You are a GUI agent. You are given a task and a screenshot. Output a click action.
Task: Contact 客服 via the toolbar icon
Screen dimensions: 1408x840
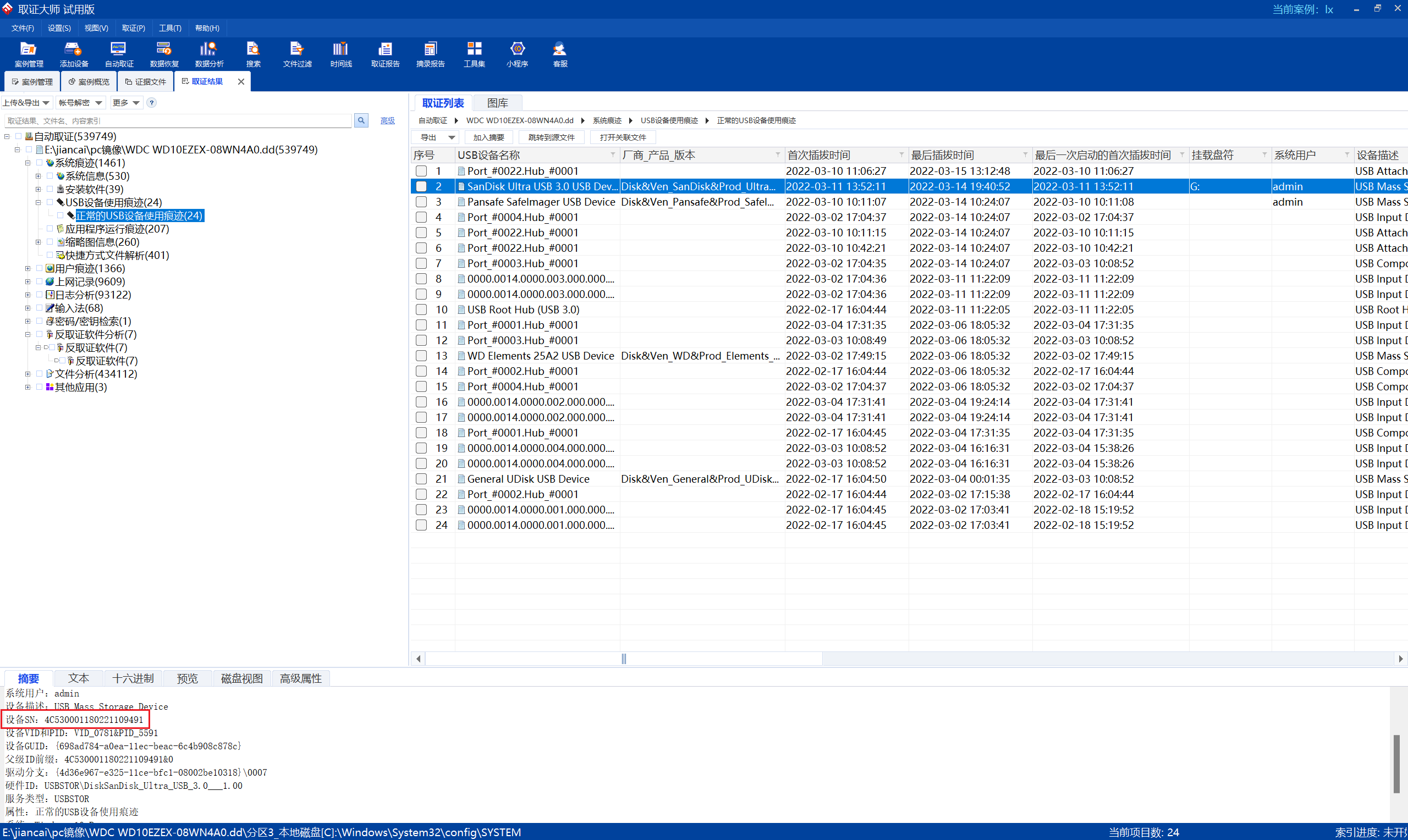560,55
